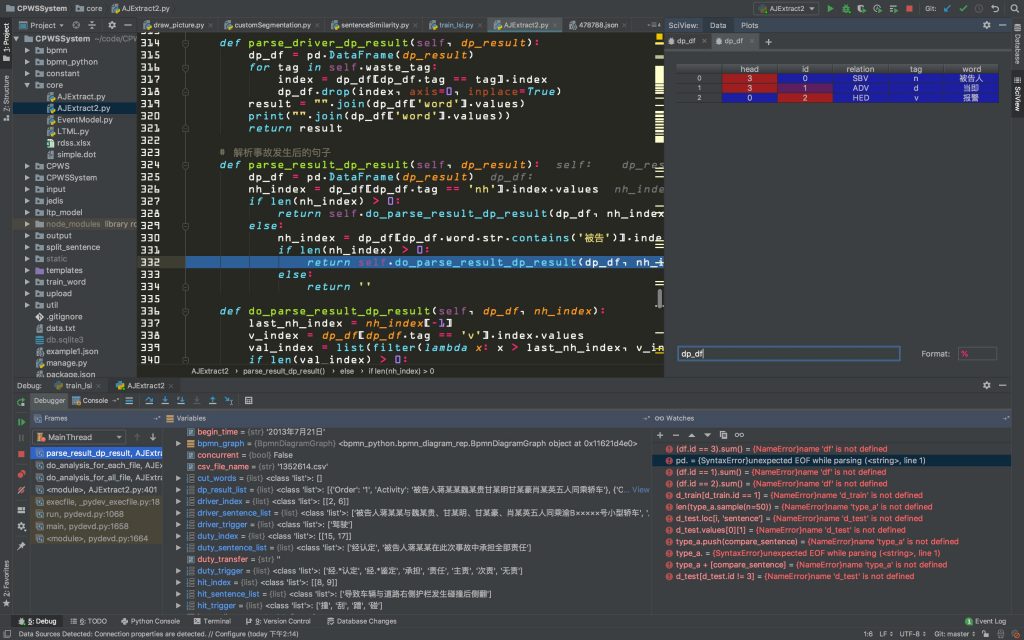Image resolution: width=1024 pixels, height=640 pixels.
Task: Click the red Stop square in the top toolbar
Action: pyautogui.click(x=909, y=8)
